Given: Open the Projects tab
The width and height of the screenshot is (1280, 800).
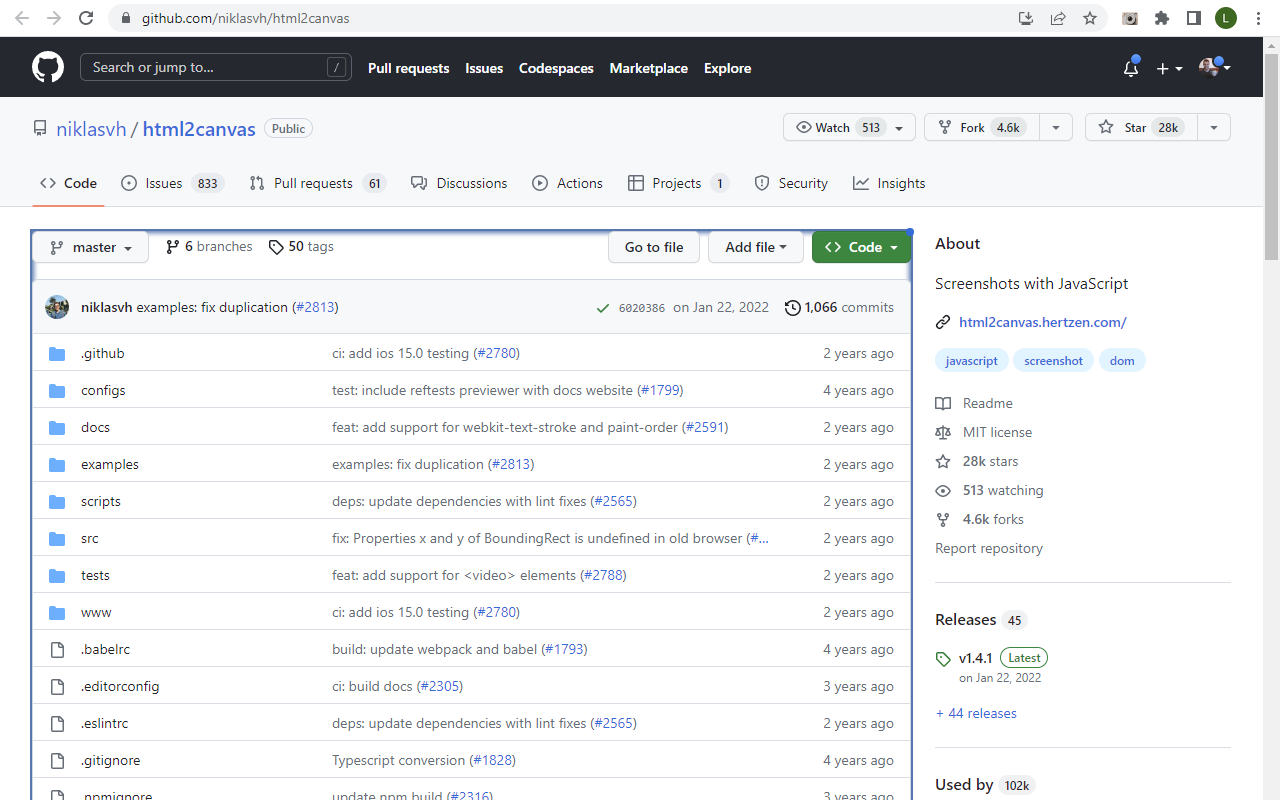Looking at the screenshot, I should pos(678,183).
